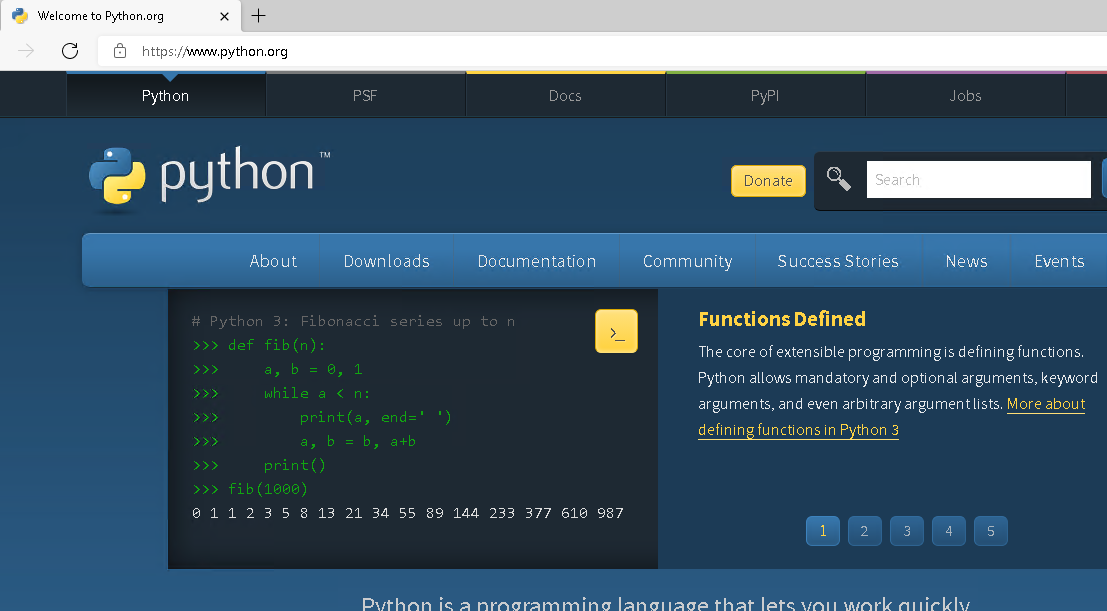Viewport: 1107px width, 611px height.
Task: Open the Jobs top-bar tab
Action: tap(965, 95)
